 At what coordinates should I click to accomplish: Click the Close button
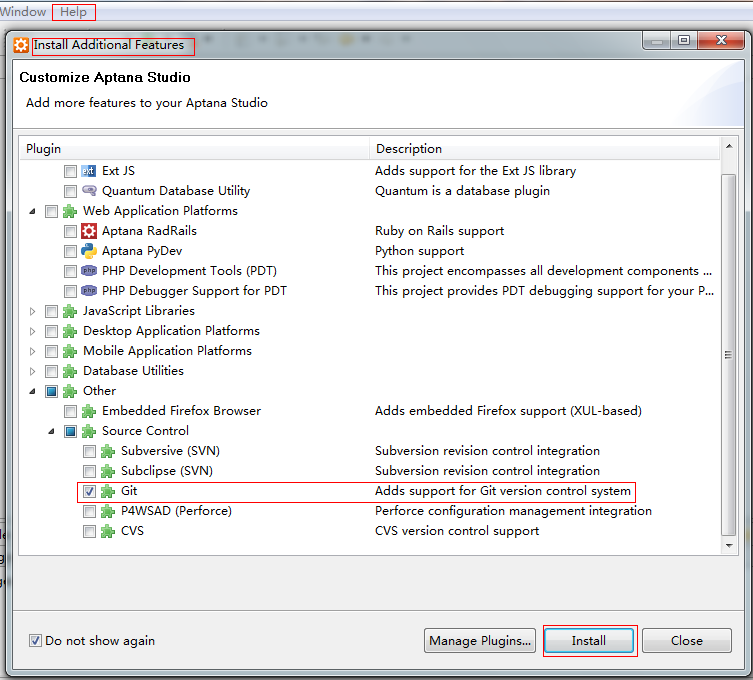(x=687, y=641)
